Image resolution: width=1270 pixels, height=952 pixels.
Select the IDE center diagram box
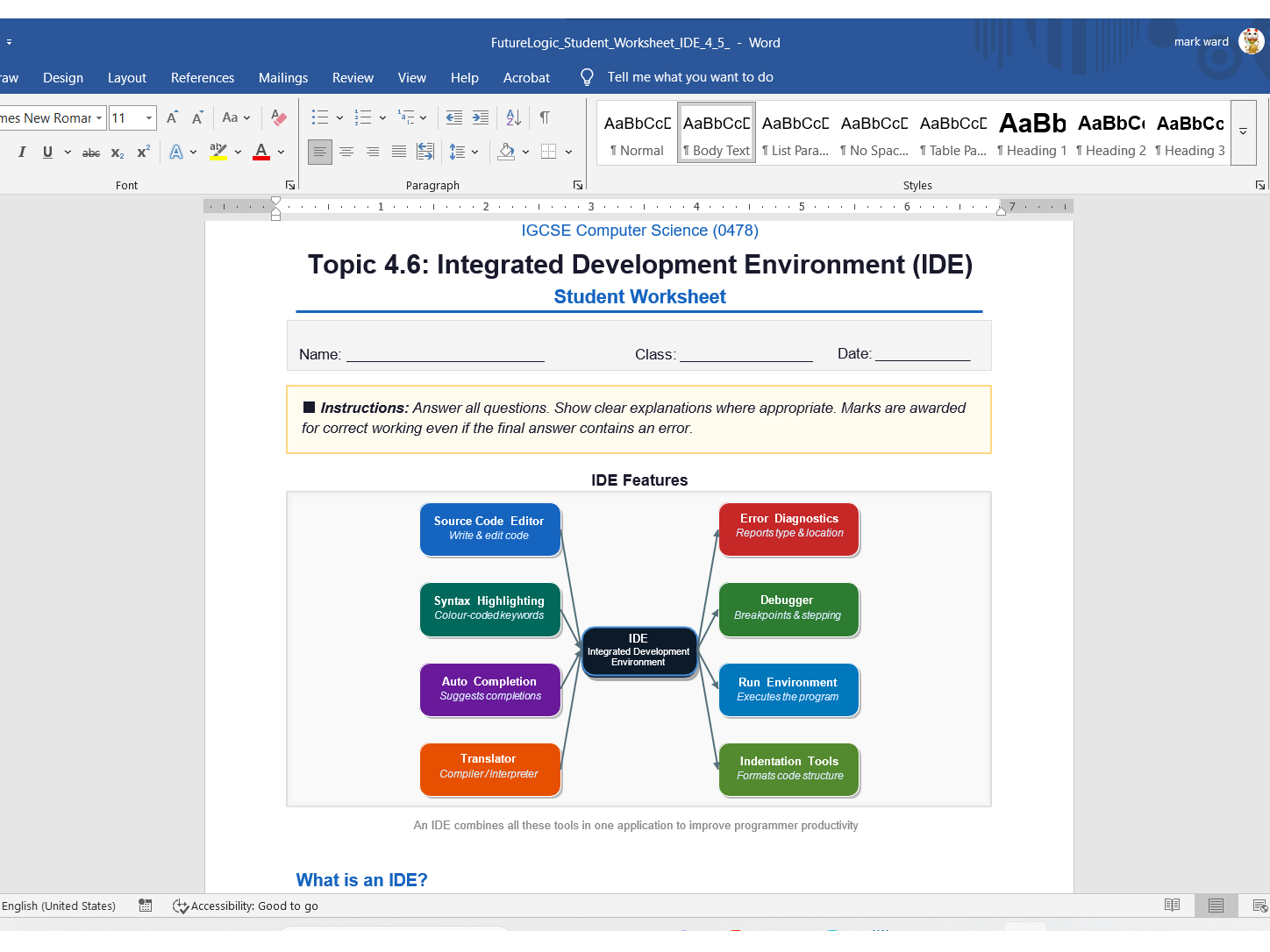click(639, 650)
